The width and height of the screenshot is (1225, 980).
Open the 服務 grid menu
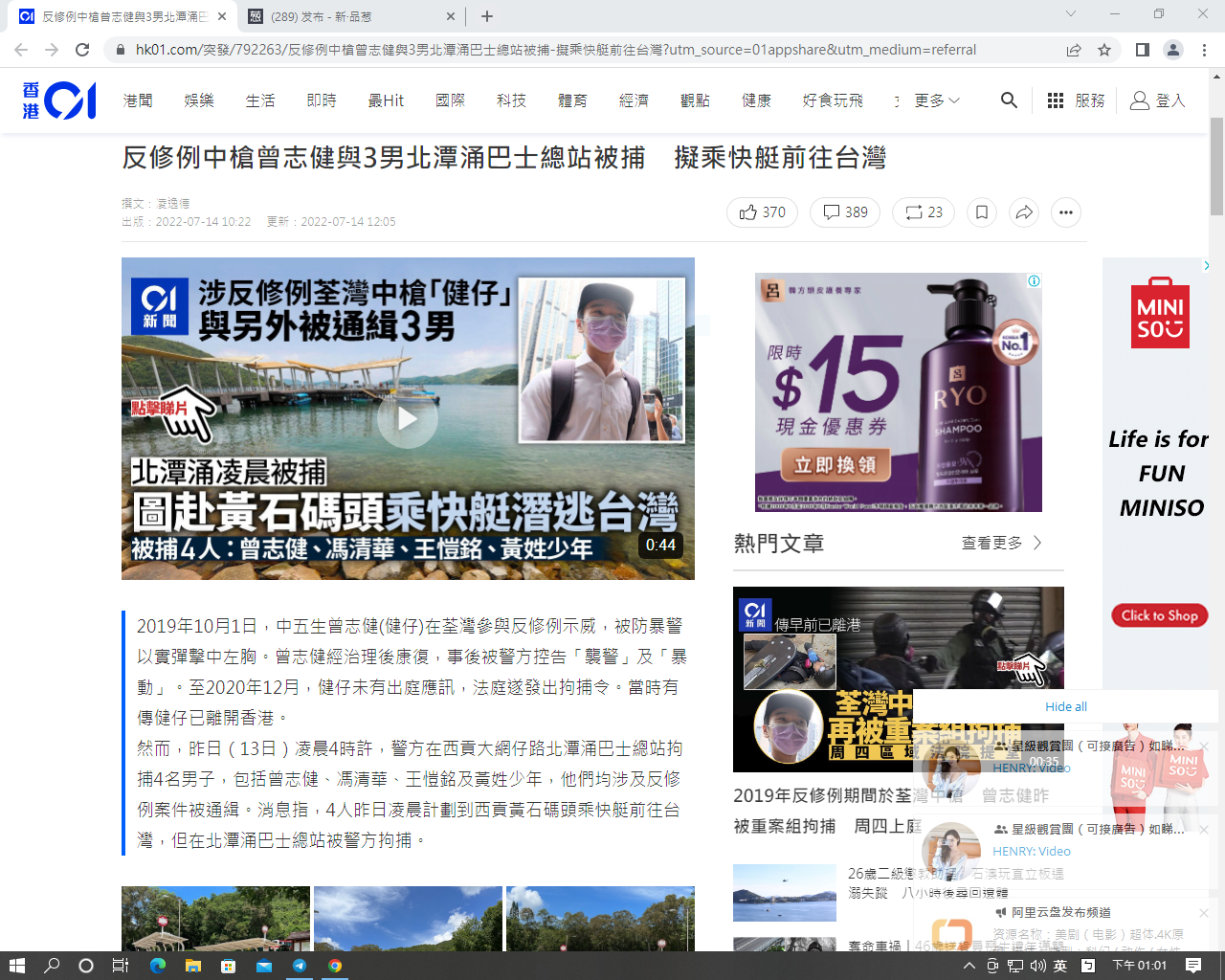coord(1076,100)
